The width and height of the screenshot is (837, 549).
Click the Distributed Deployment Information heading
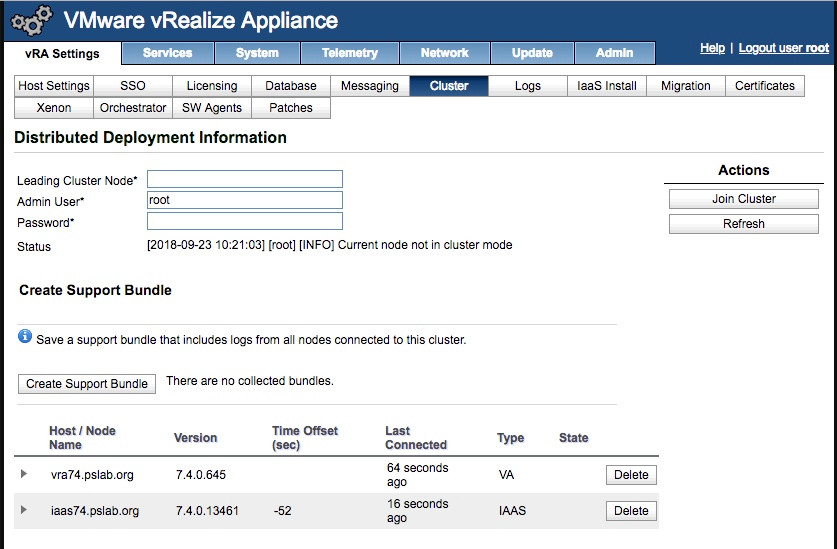[151, 137]
